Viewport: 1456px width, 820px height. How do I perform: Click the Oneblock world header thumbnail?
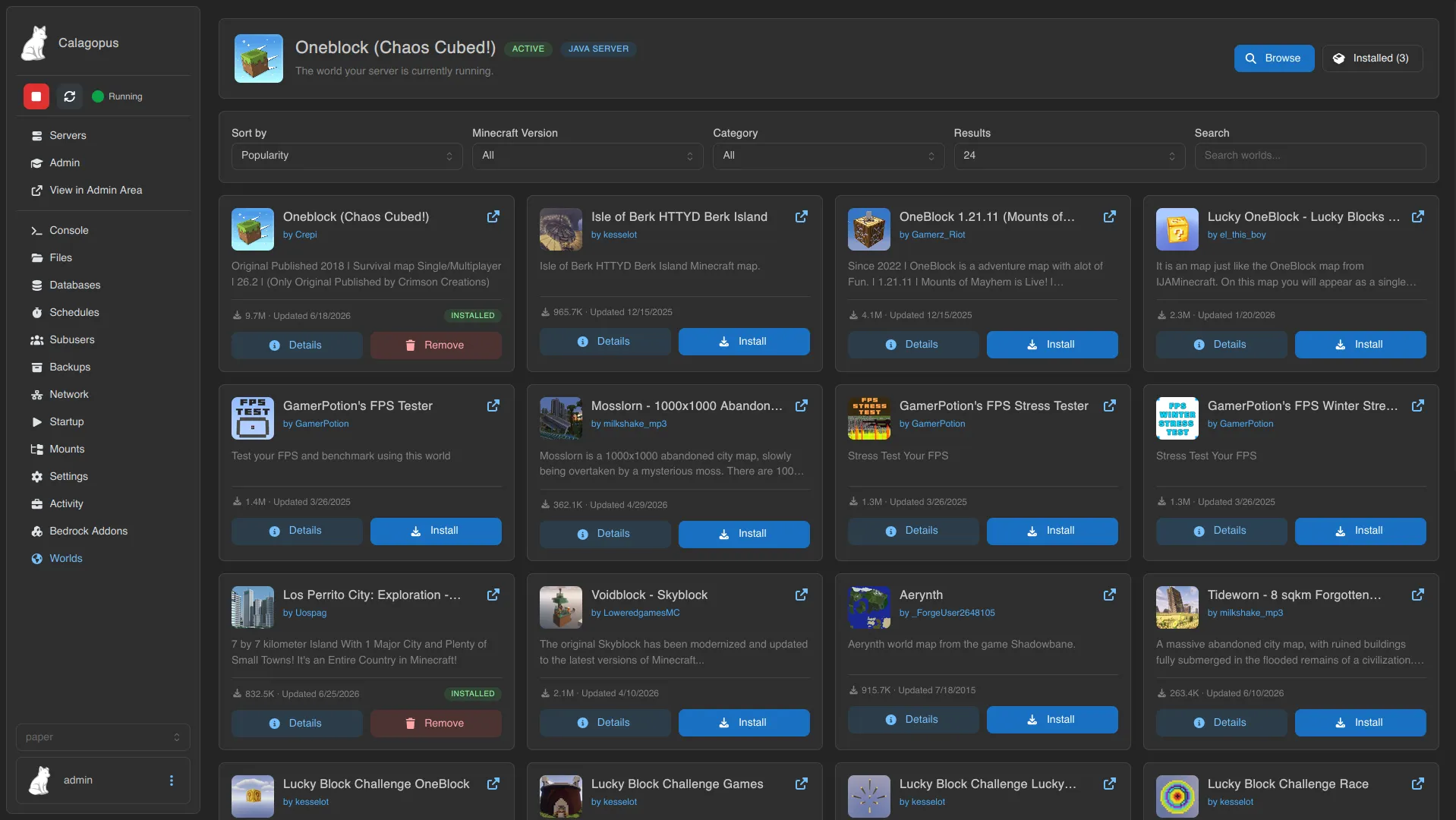pyautogui.click(x=259, y=58)
